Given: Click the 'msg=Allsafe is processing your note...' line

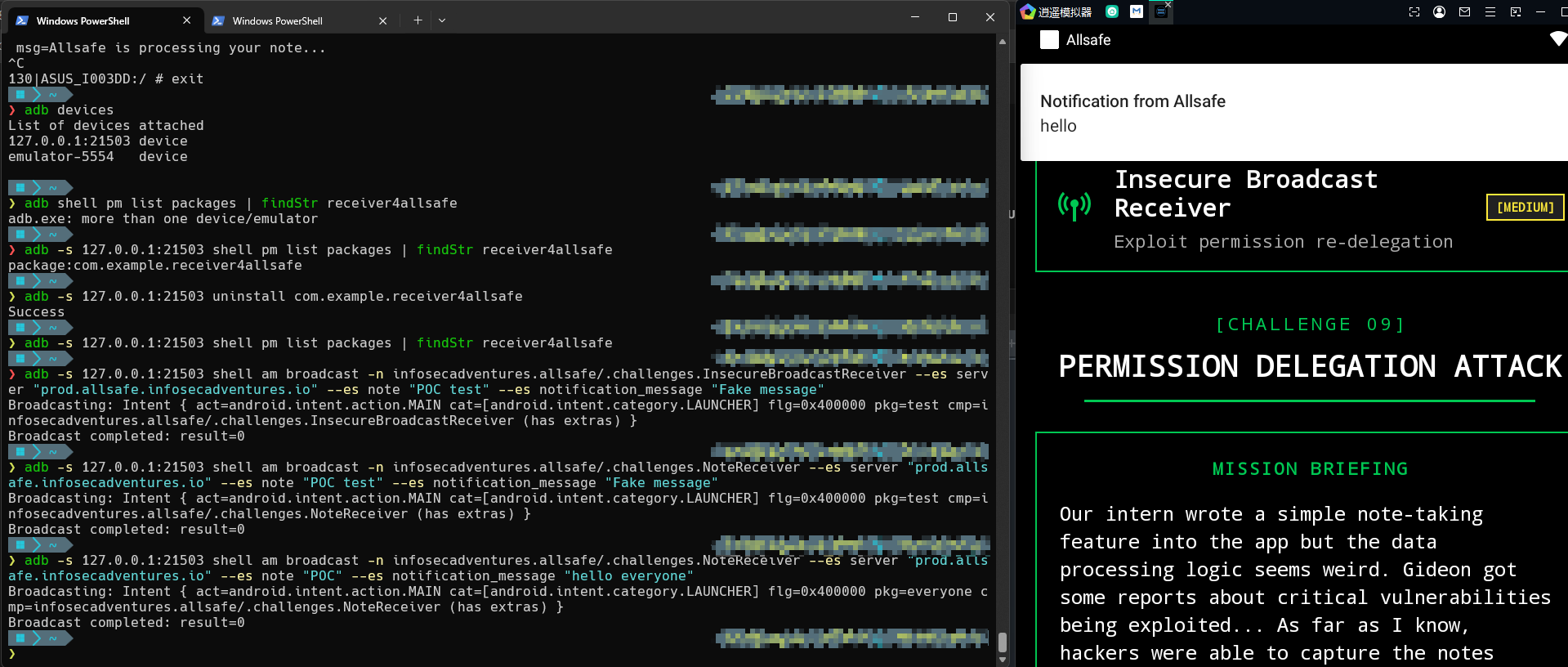Looking at the screenshot, I should [171, 48].
